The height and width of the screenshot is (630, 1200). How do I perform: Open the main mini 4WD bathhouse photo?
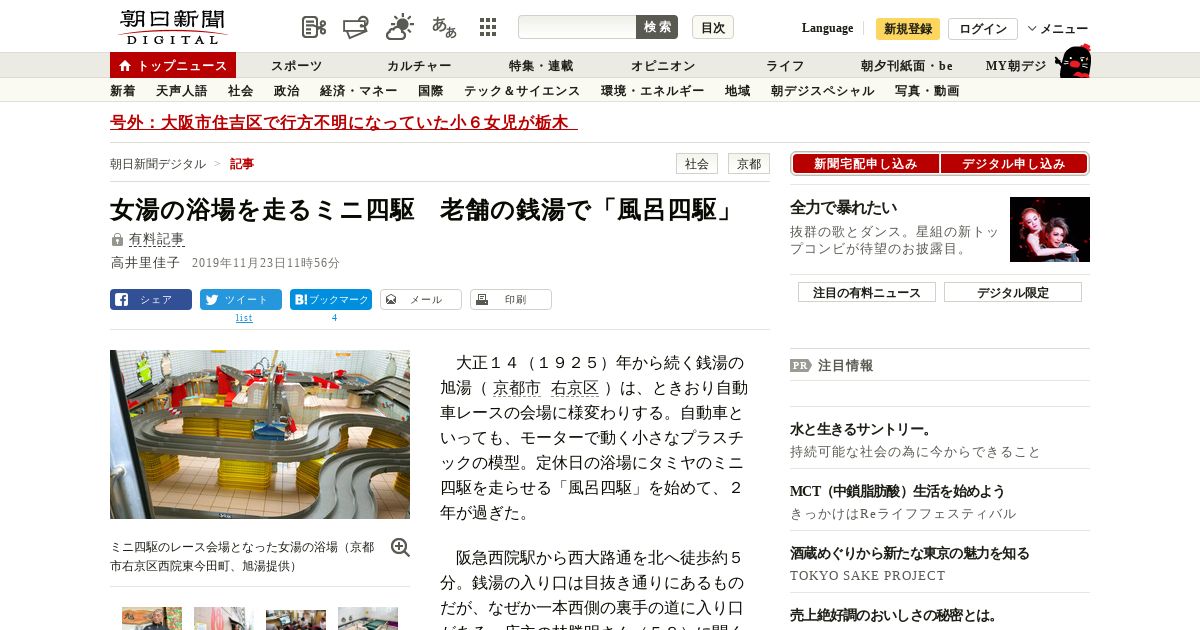pyautogui.click(x=260, y=434)
